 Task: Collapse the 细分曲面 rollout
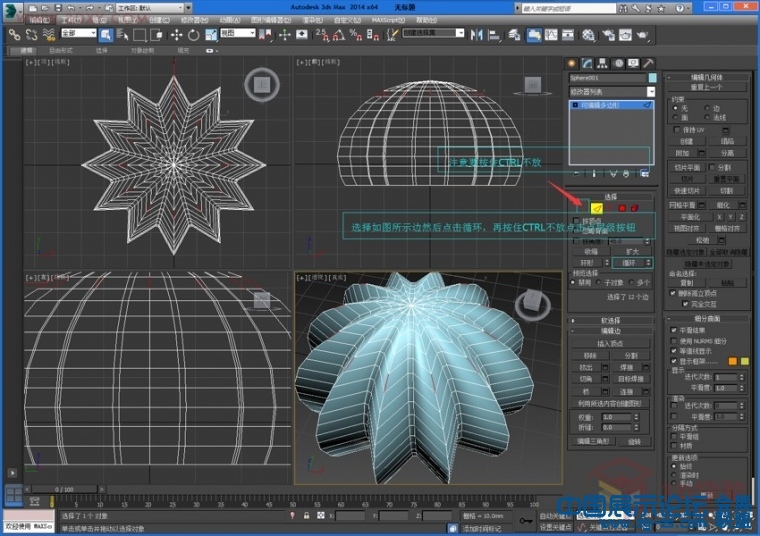(707, 319)
